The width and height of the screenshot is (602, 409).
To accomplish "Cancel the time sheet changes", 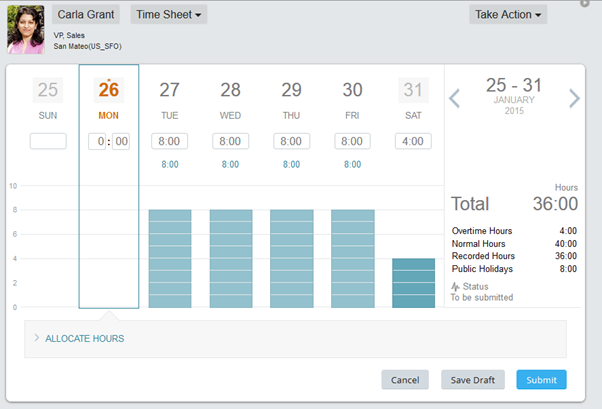I will 405,380.
